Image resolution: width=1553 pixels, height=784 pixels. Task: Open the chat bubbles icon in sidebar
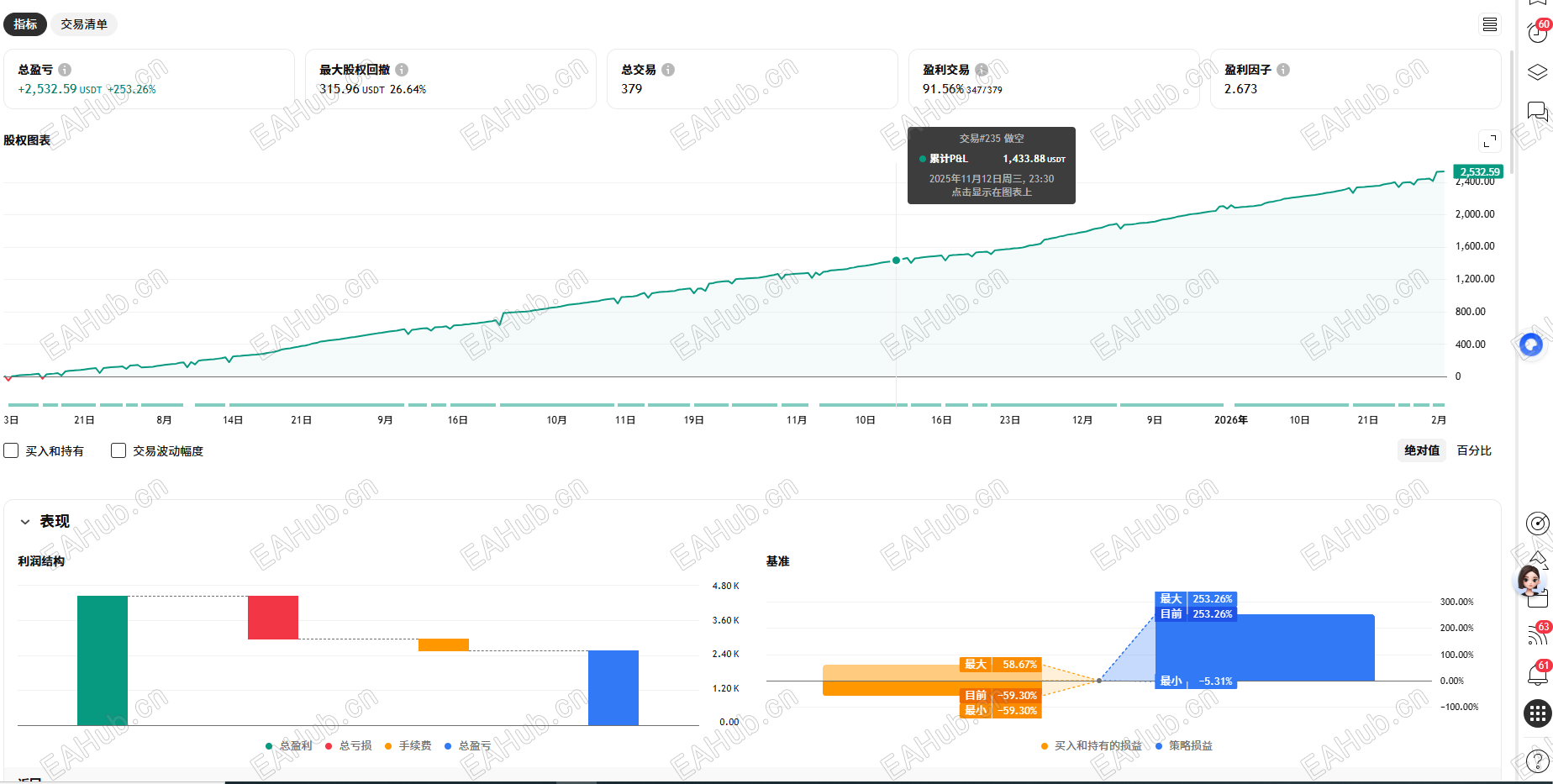click(x=1537, y=111)
